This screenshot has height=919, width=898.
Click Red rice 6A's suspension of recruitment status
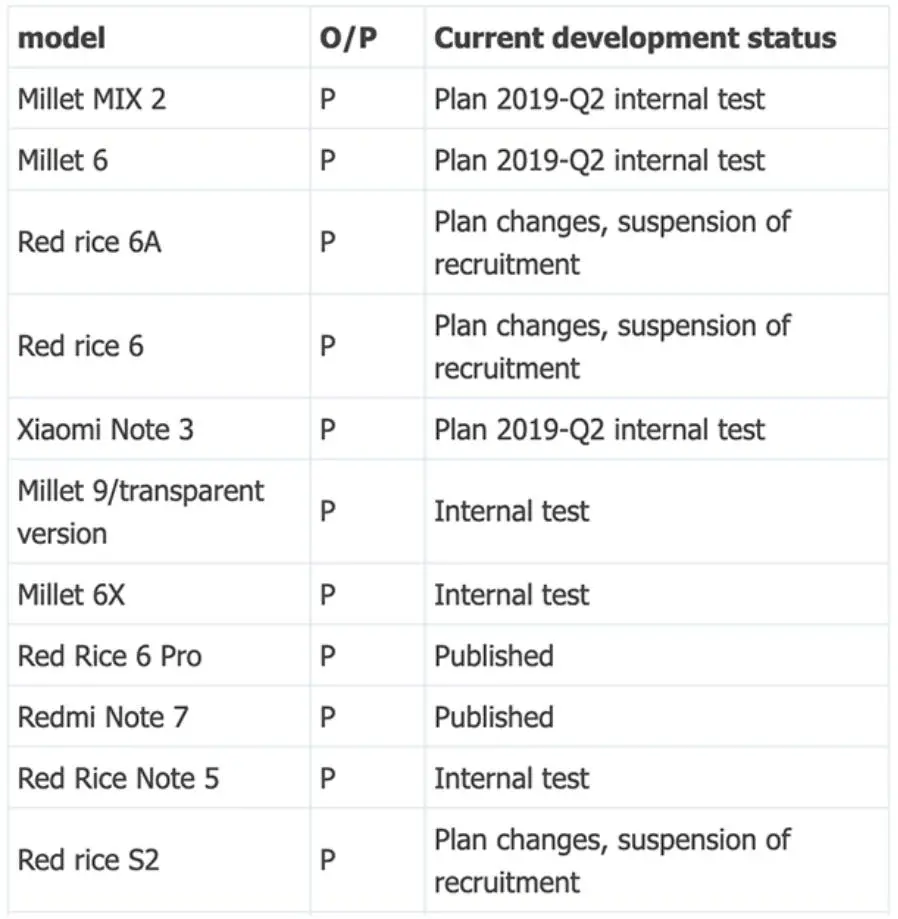point(612,243)
